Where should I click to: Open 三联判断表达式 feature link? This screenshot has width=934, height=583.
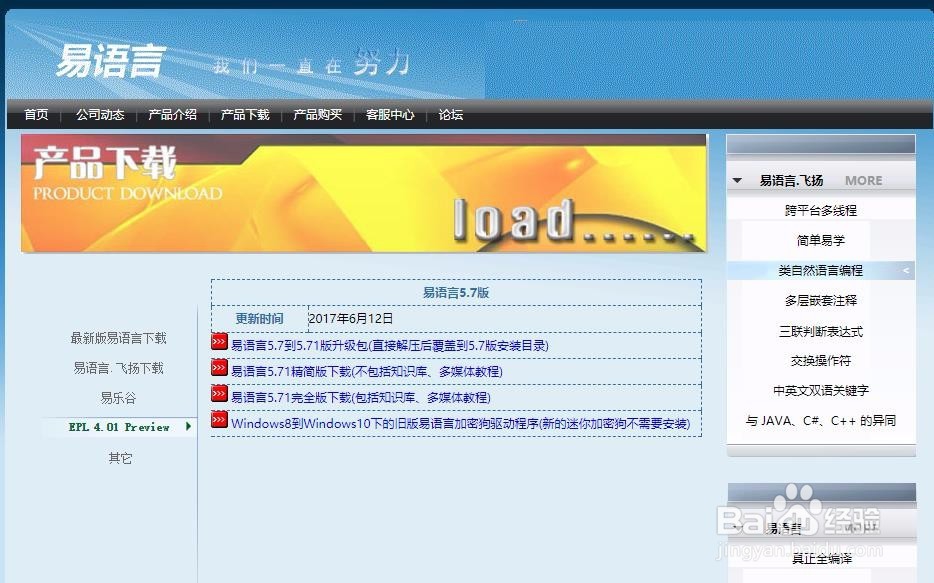coord(821,331)
